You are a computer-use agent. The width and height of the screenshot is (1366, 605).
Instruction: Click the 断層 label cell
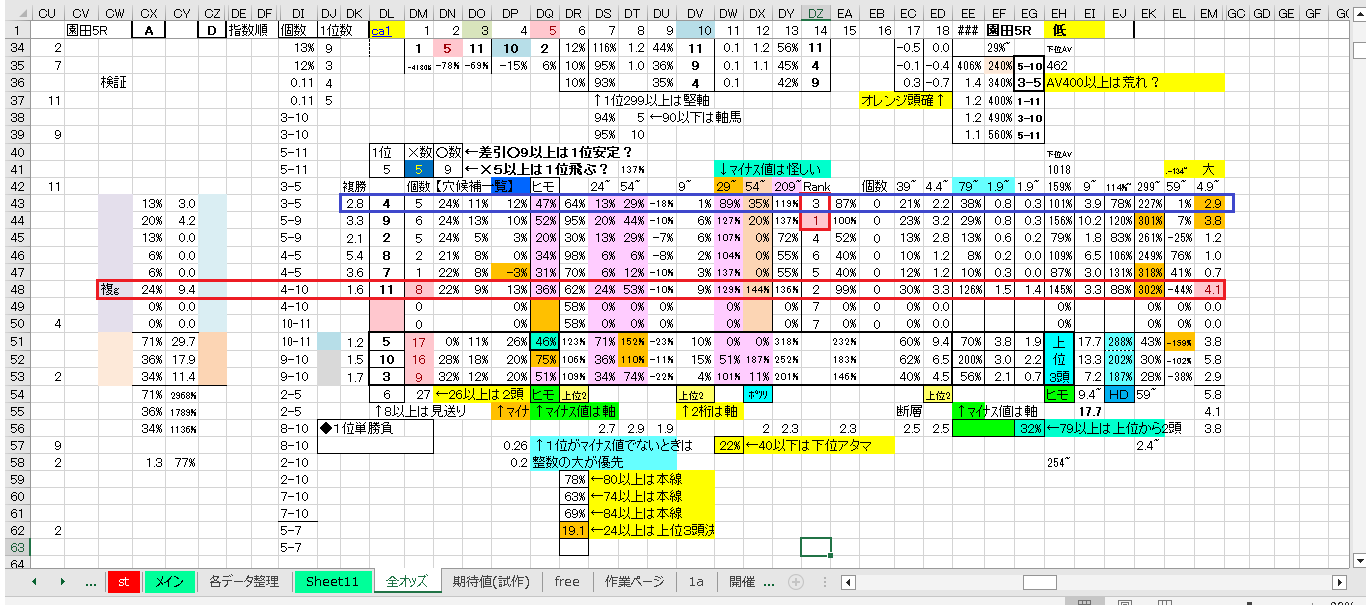908,412
